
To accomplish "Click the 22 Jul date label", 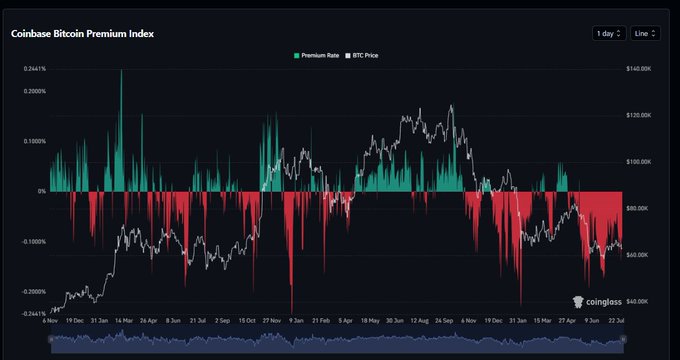I will coord(616,321).
